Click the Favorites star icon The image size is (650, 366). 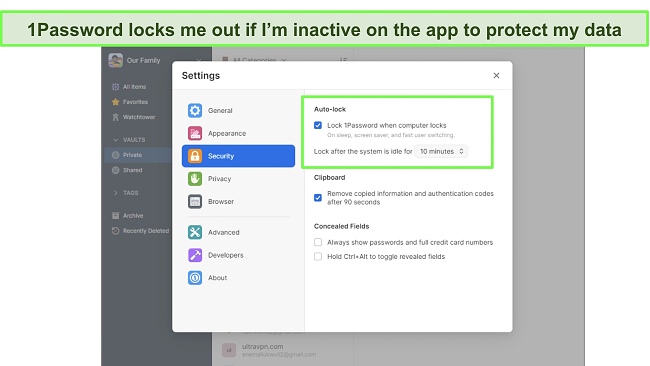[x=116, y=102]
